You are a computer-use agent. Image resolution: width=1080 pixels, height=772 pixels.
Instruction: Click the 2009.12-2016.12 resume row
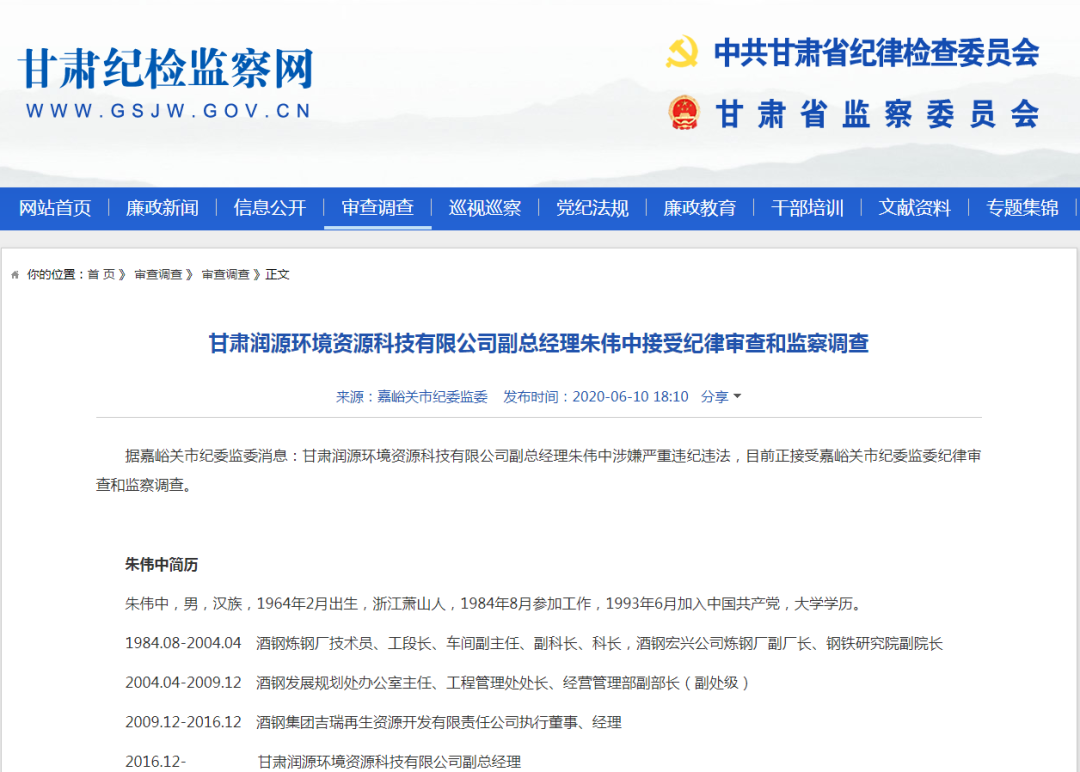click(x=373, y=722)
